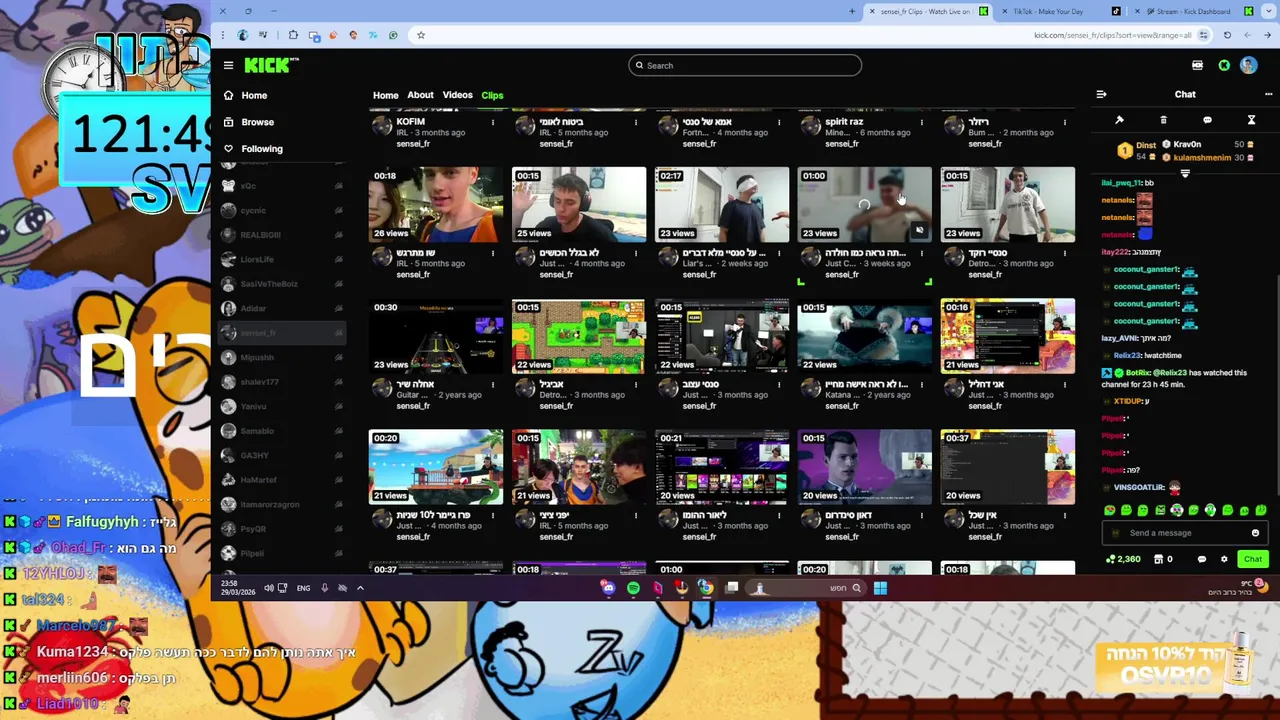Viewport: 1280px width, 720px height.
Task: Expand the gift leaderboard chevron
Action: (1185, 173)
